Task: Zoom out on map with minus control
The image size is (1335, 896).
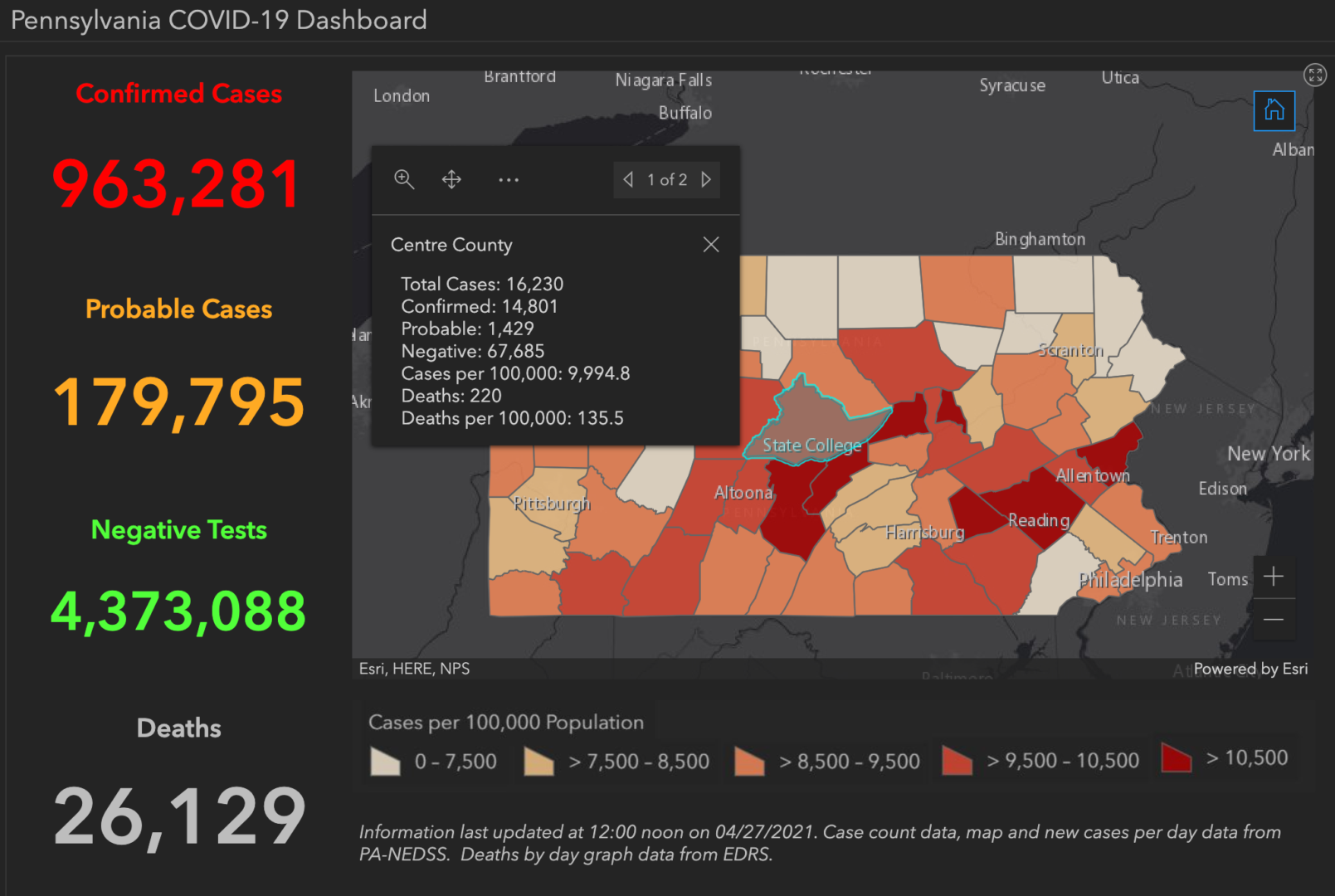Action: click(x=1274, y=618)
